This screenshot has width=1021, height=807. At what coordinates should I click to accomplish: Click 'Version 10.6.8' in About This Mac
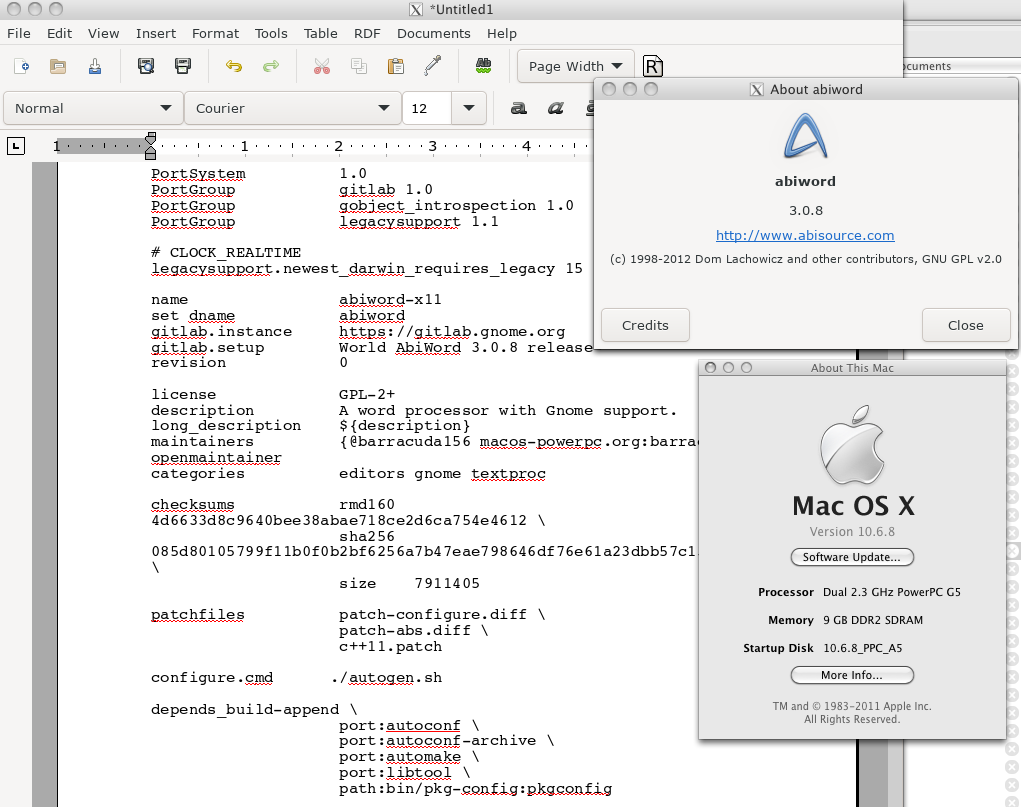tap(852, 531)
